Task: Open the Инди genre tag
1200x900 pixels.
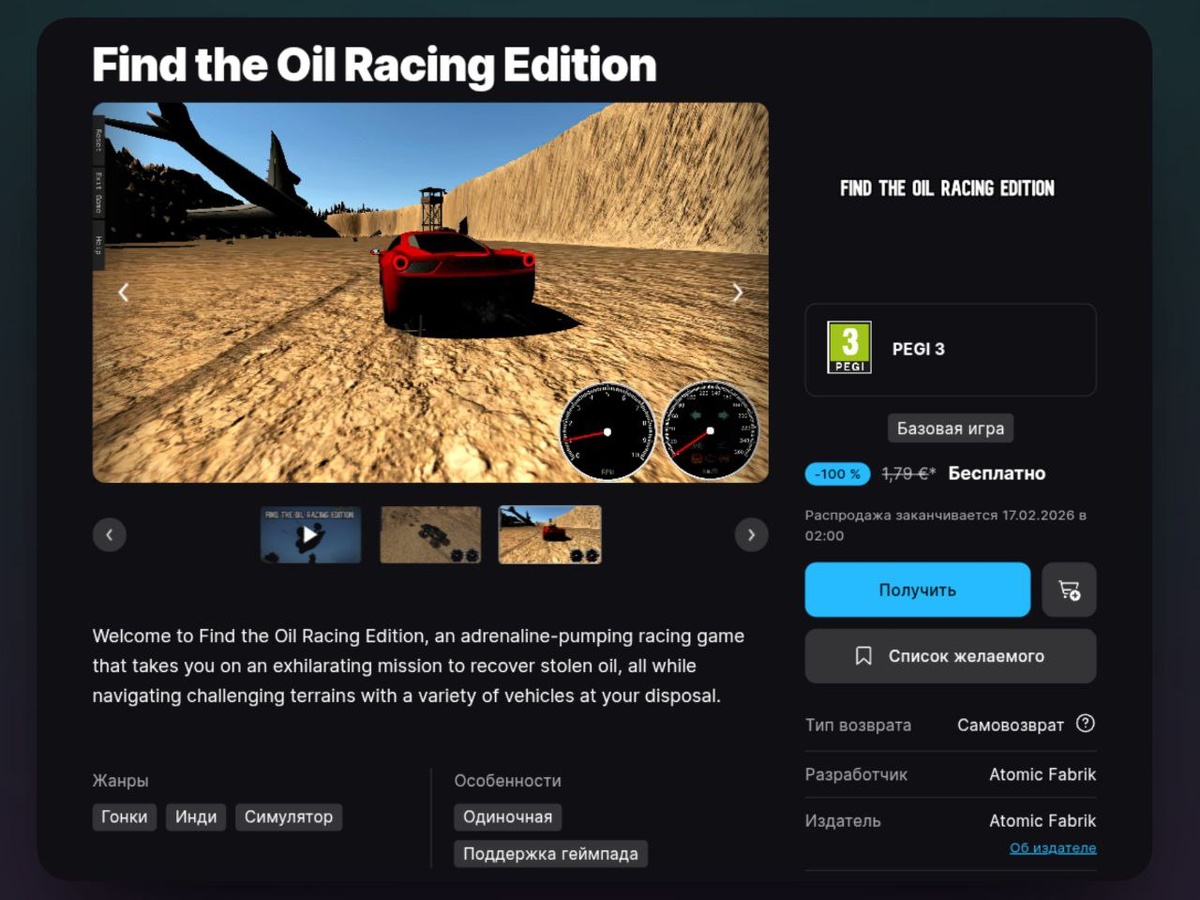Action: (x=196, y=817)
